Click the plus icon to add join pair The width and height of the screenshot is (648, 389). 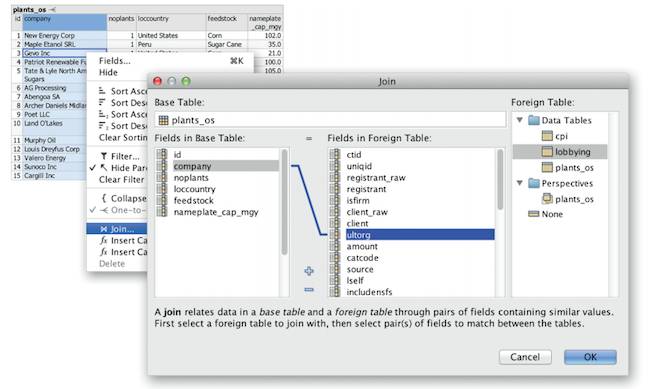click(x=309, y=271)
